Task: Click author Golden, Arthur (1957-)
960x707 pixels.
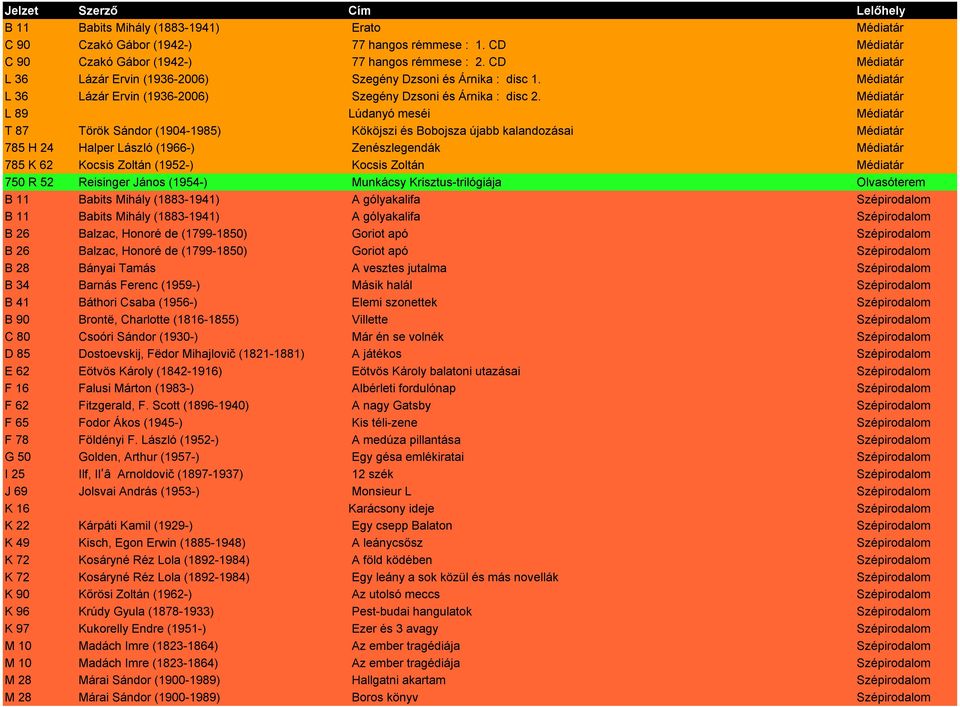Action: point(139,456)
